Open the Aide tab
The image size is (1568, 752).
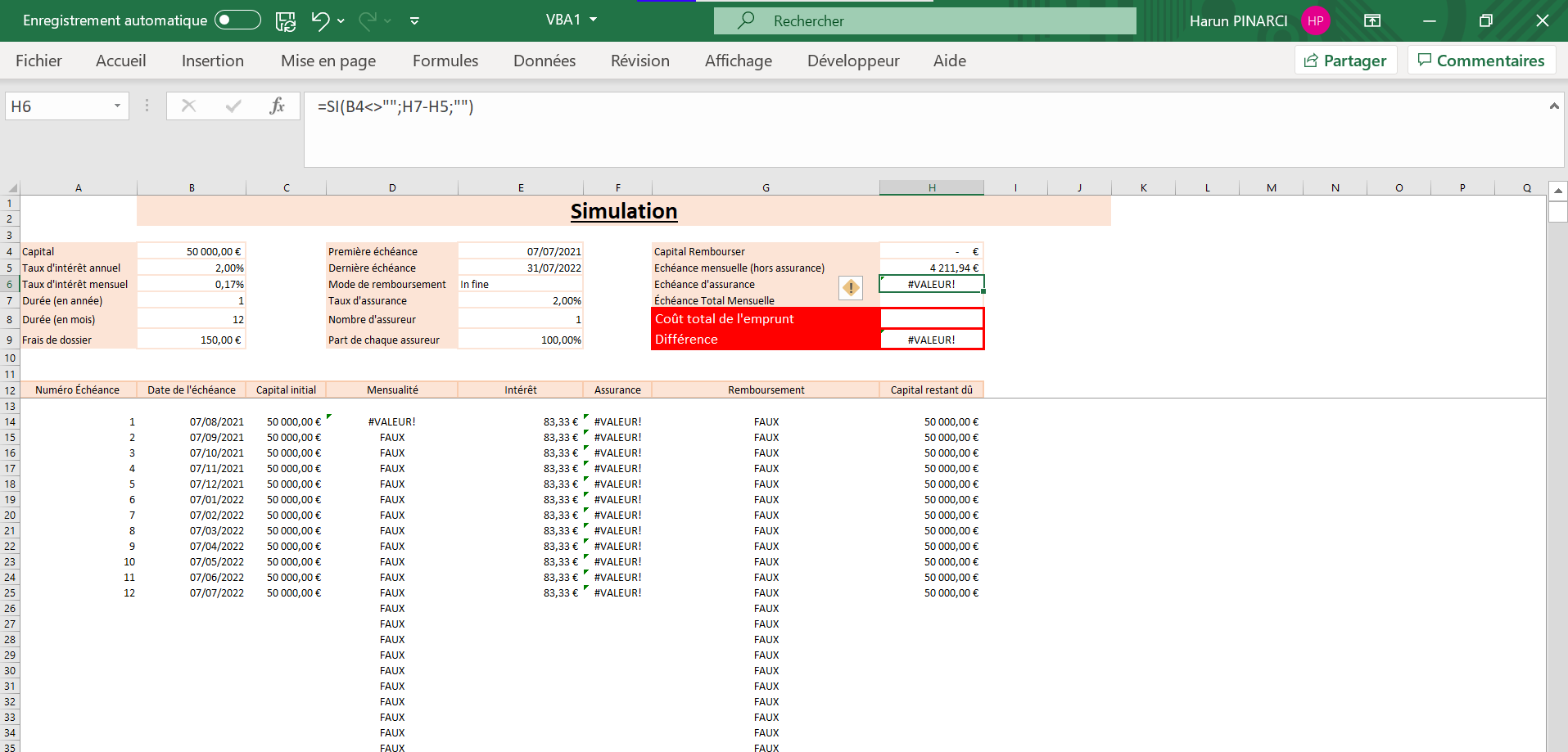point(950,61)
